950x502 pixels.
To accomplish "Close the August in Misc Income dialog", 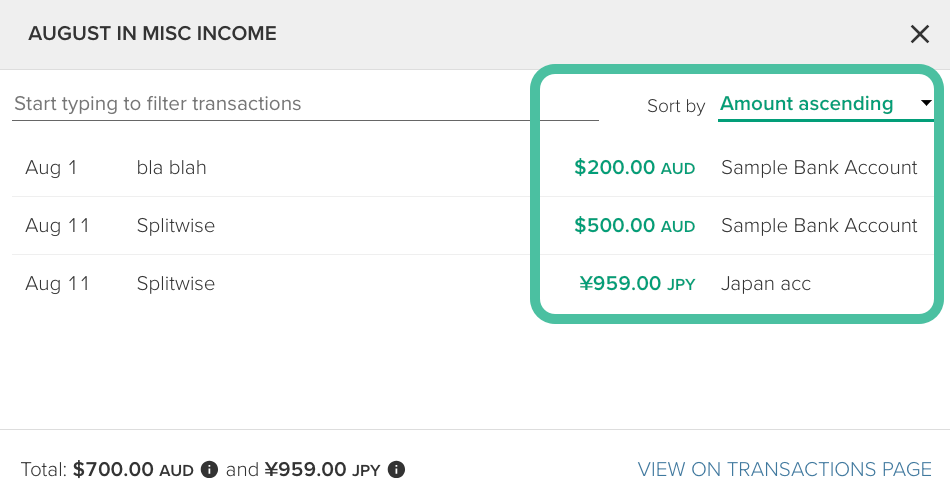I will click(x=920, y=34).
